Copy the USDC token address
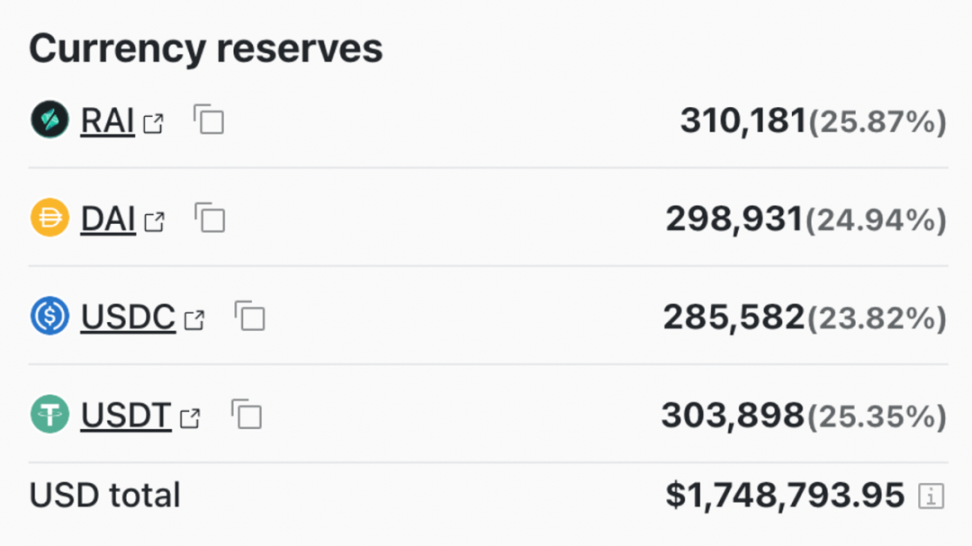The width and height of the screenshot is (972, 546). pyautogui.click(x=250, y=316)
